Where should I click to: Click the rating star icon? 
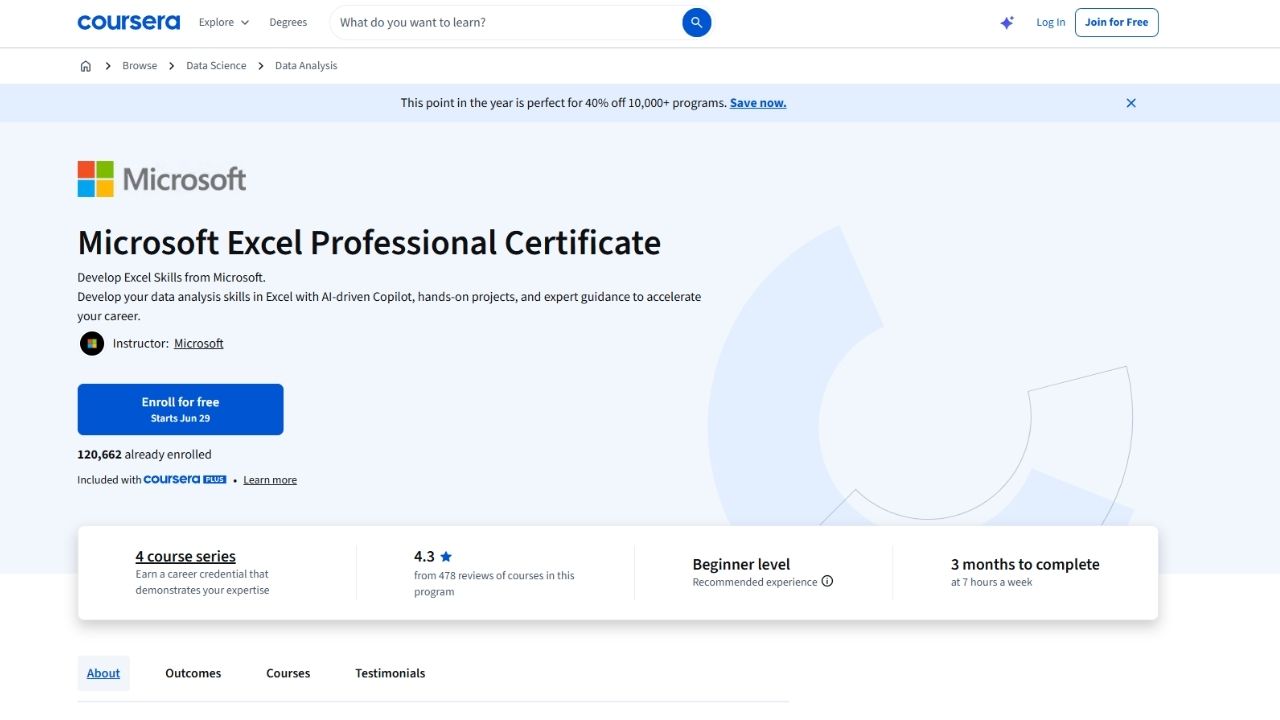click(x=446, y=556)
